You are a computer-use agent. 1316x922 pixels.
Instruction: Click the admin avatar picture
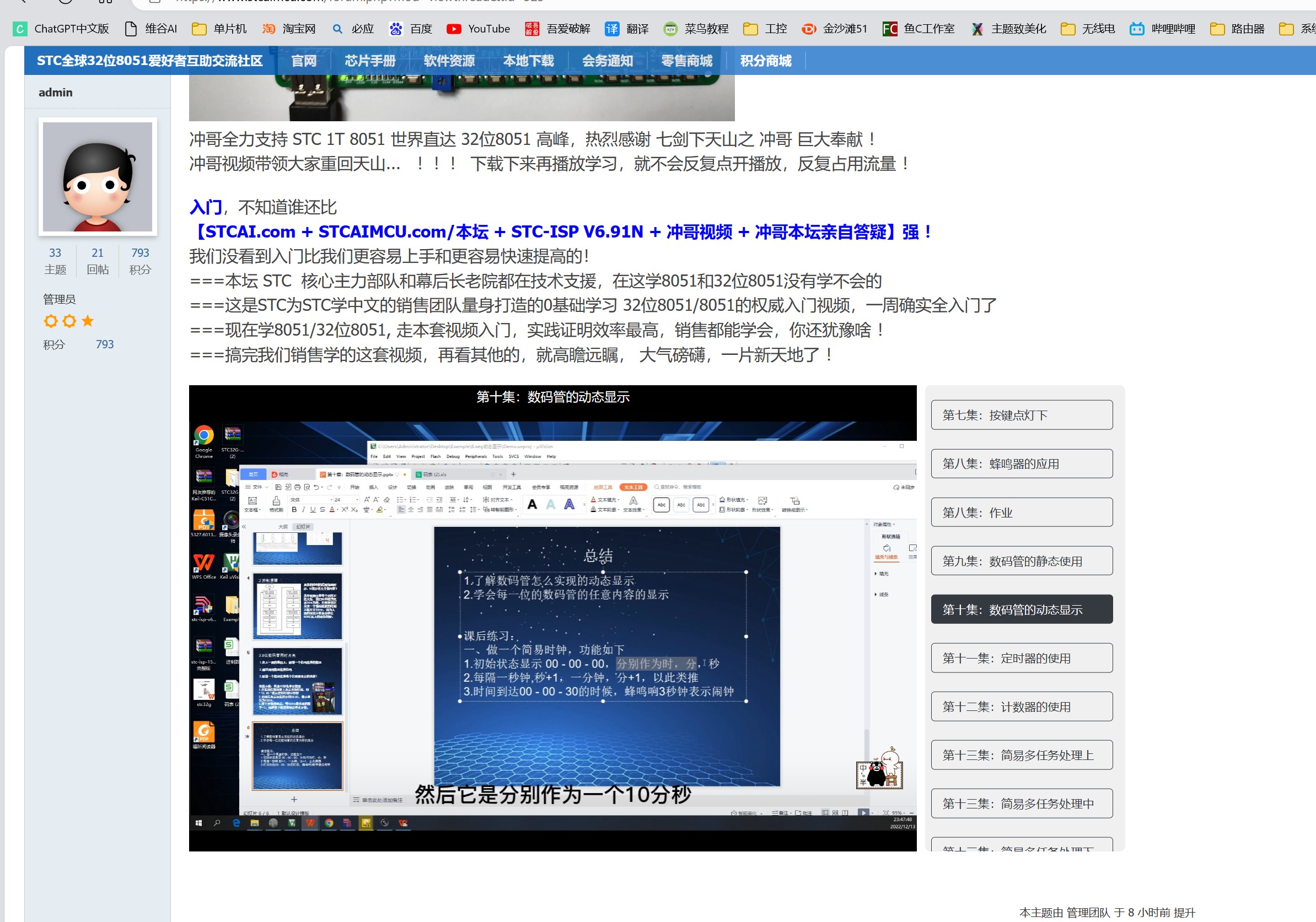[x=98, y=176]
